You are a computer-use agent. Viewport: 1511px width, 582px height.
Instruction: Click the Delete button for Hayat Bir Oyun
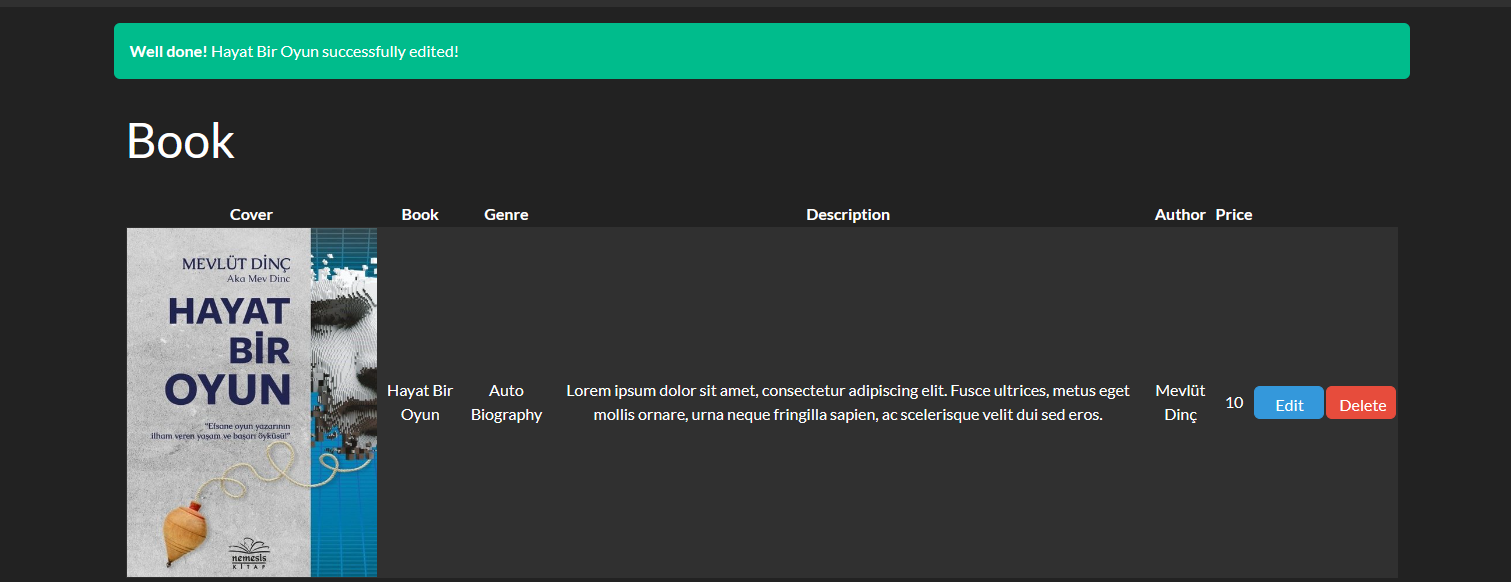1360,402
